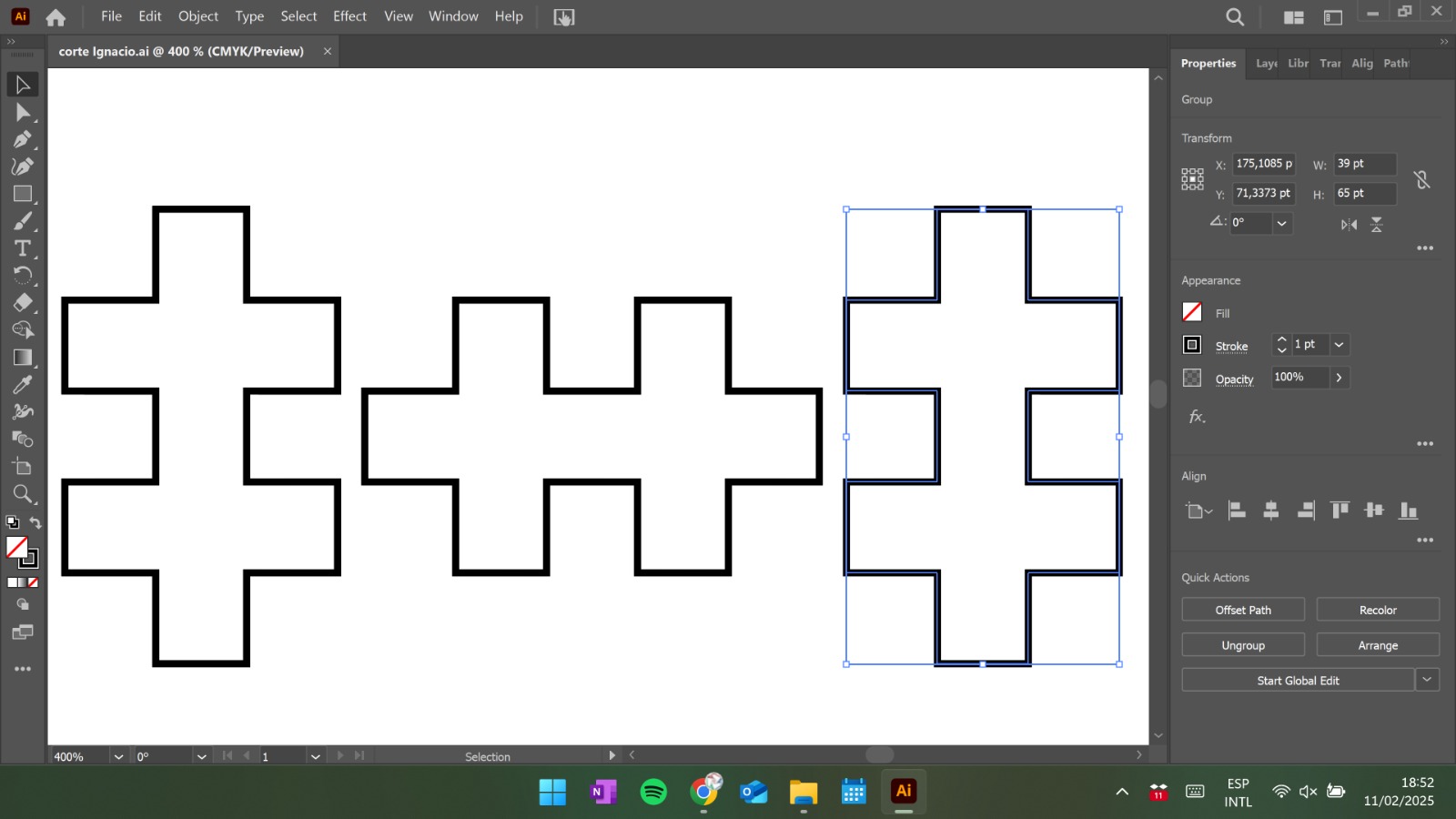Select the Rotate tool
Viewport: 1456px width, 819px height.
(23, 275)
